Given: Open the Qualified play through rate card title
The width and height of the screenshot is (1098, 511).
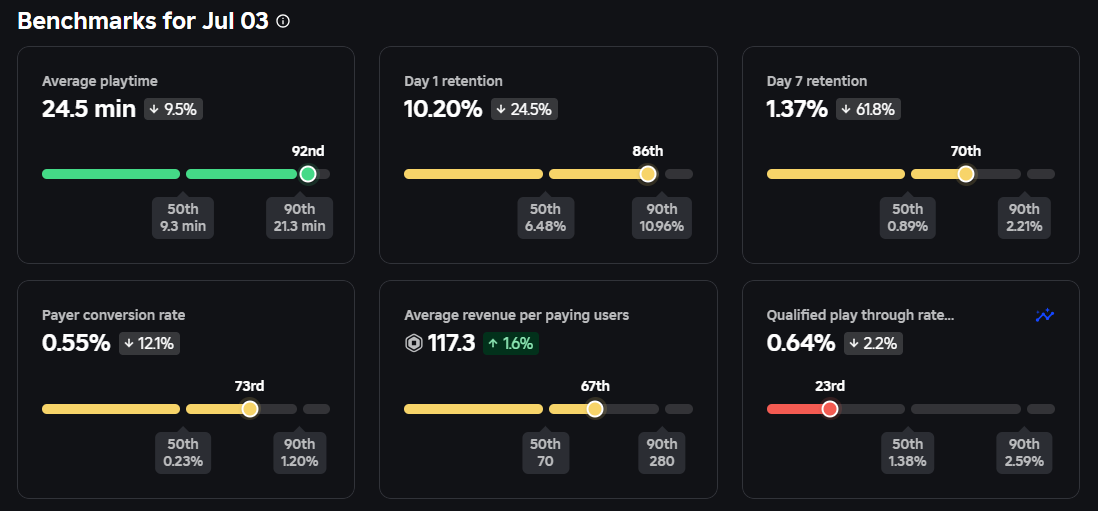Looking at the screenshot, I should (x=860, y=315).
